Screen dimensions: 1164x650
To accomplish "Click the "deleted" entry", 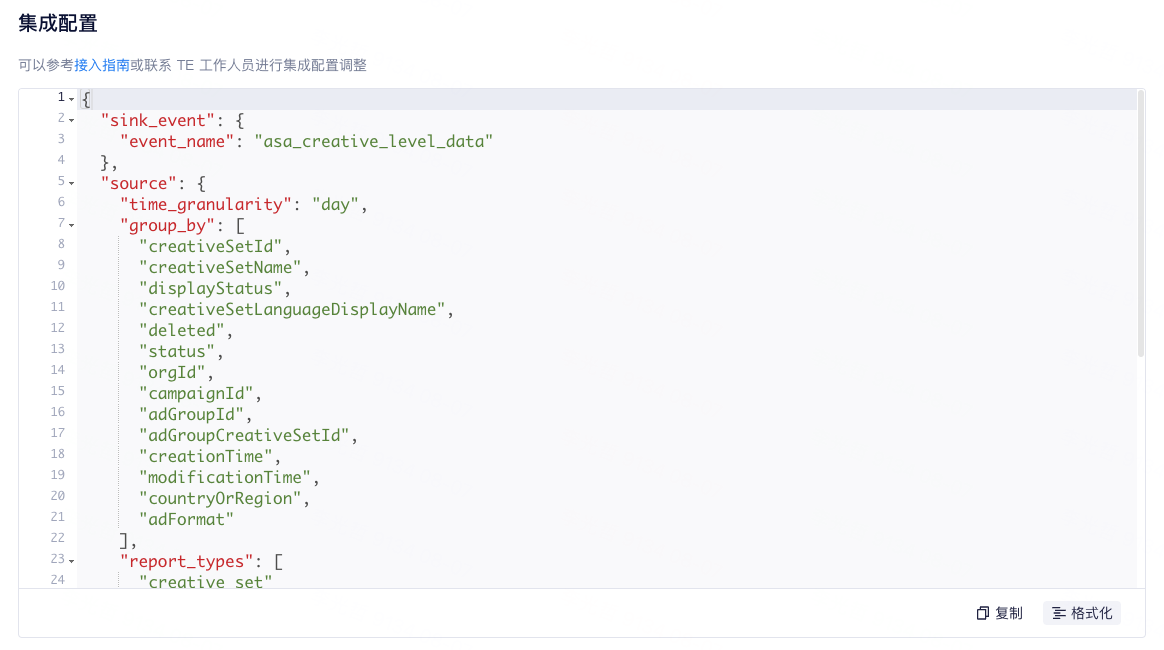I will pyautogui.click(x=182, y=330).
